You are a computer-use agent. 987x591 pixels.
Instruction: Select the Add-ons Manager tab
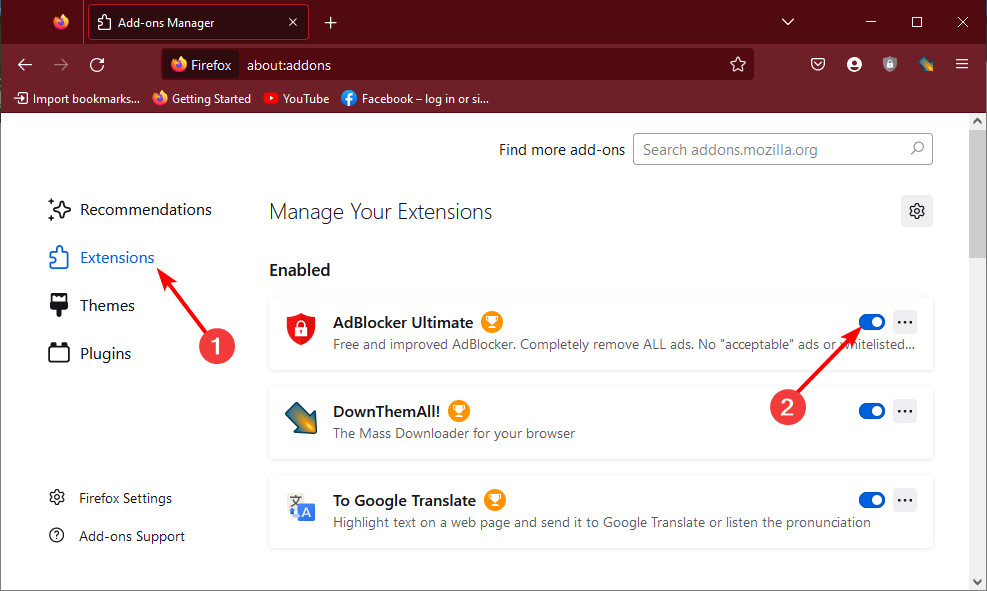(x=198, y=22)
